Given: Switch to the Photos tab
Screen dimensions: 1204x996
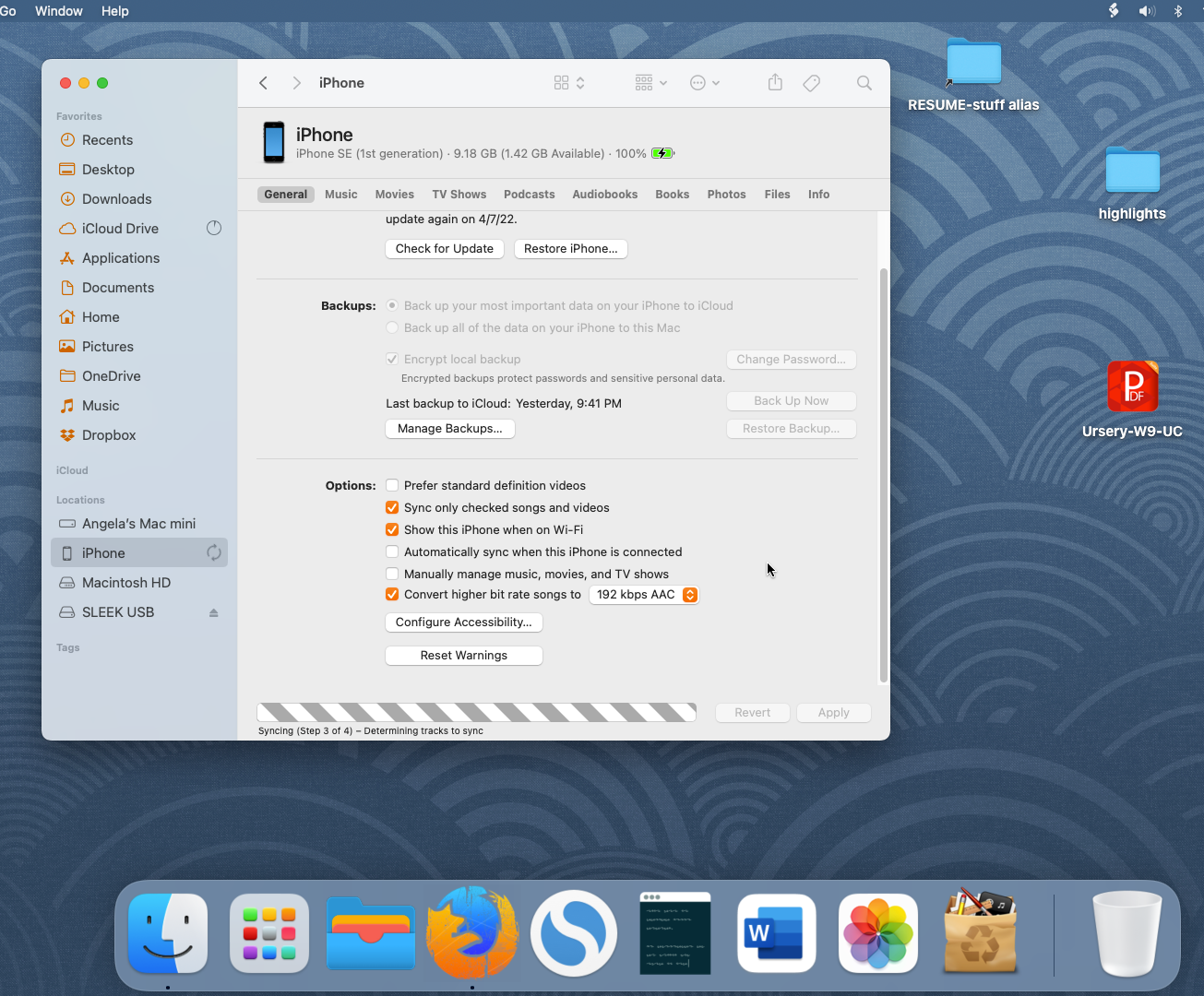Looking at the screenshot, I should tap(727, 195).
